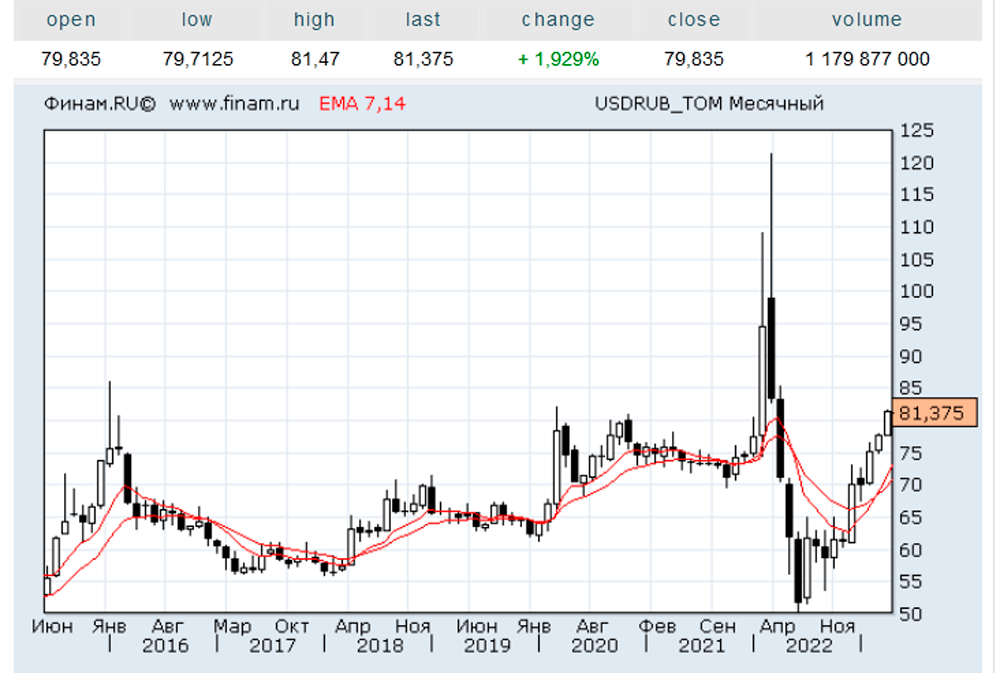The width and height of the screenshot is (1000, 673).
Task: Click the "close" column header
Action: [x=694, y=20]
